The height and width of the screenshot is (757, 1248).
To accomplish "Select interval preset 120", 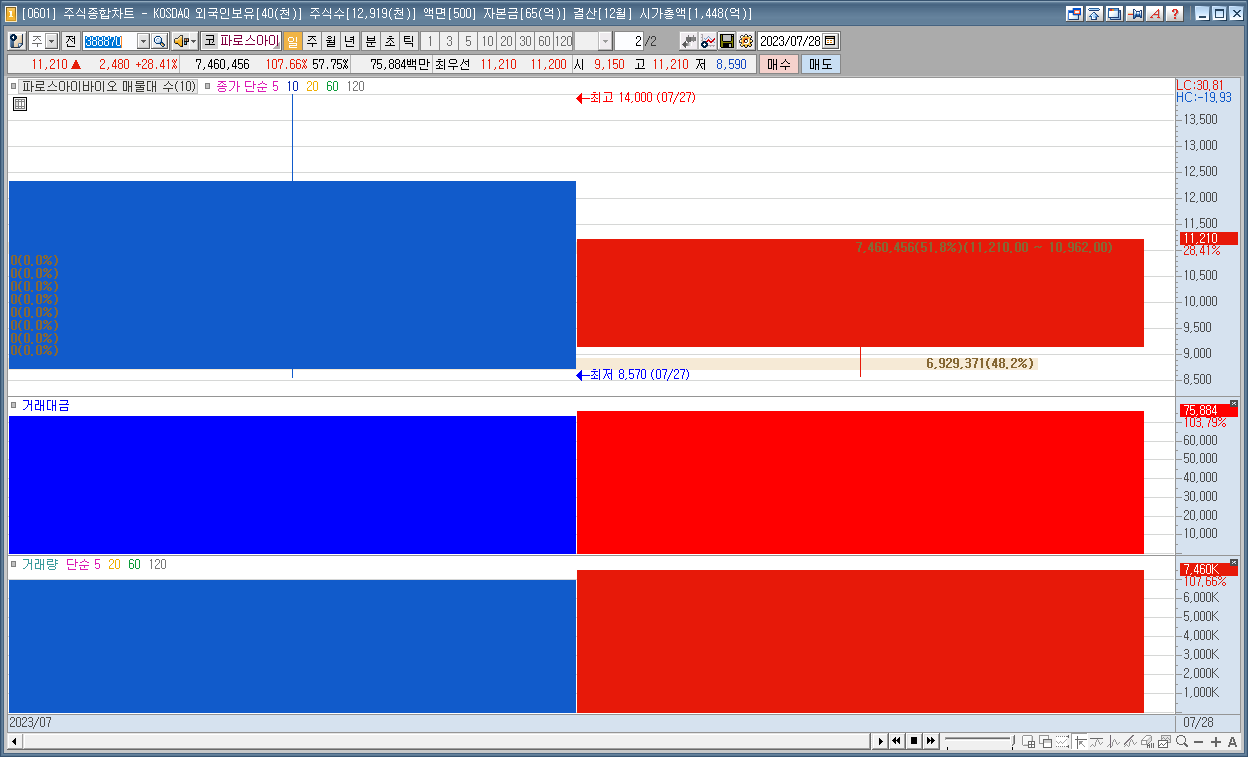I will (x=563, y=41).
